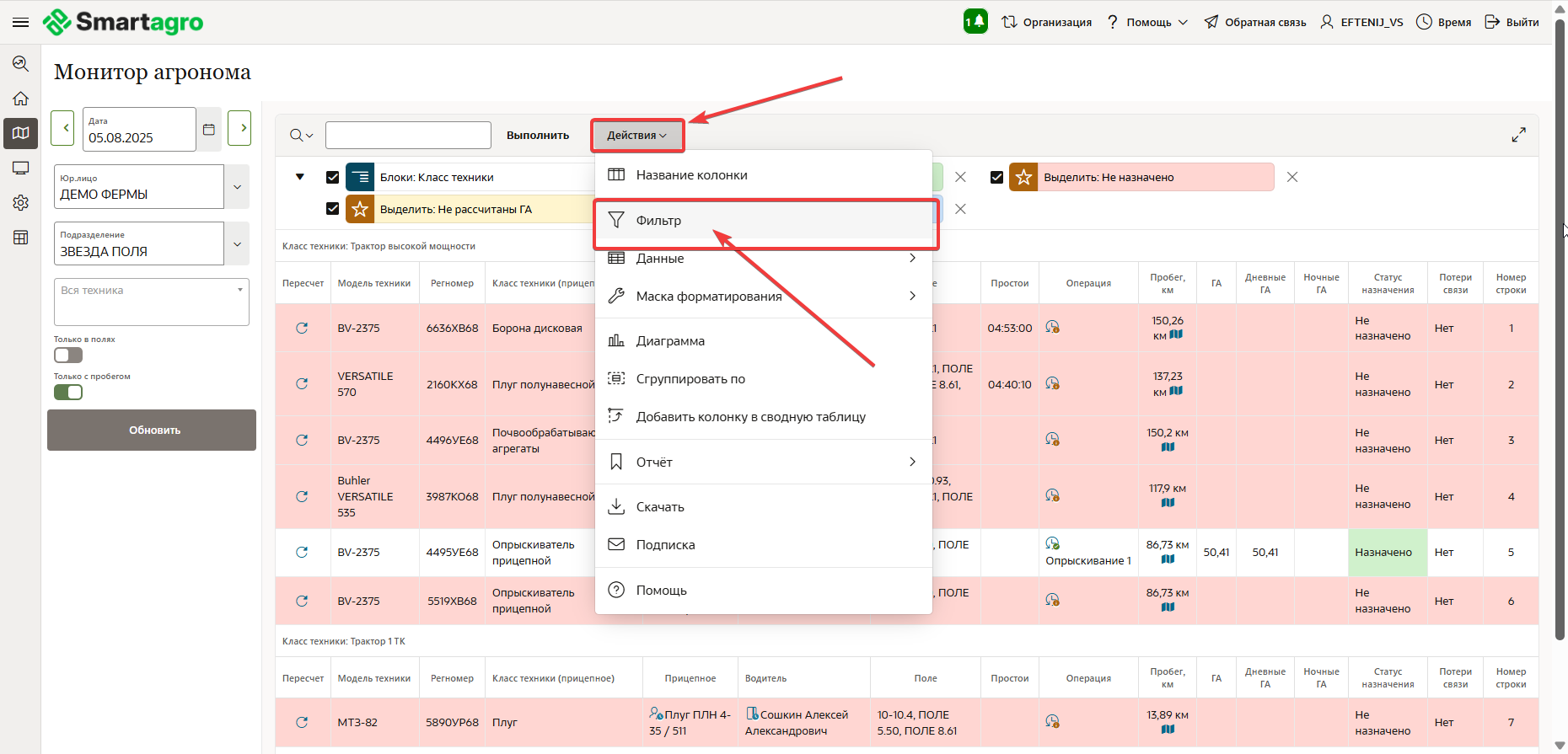The image size is (1568, 754).
Task: Open the 'Подразделение' dropdown
Action: pyautogui.click(x=237, y=244)
